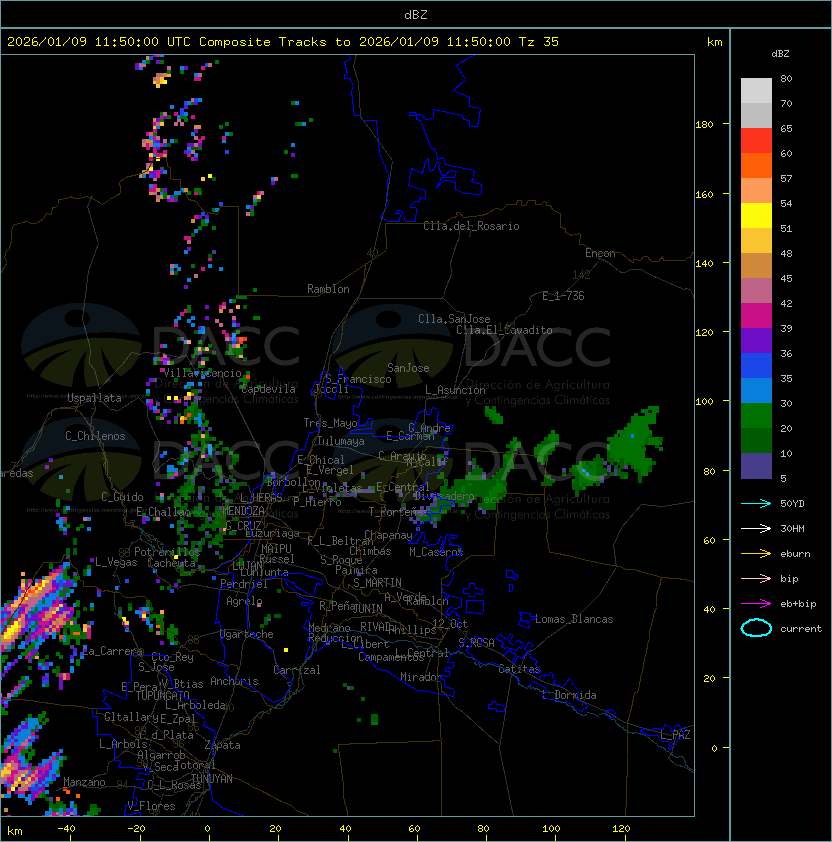Click the Ramblon label near top center

(x=328, y=289)
